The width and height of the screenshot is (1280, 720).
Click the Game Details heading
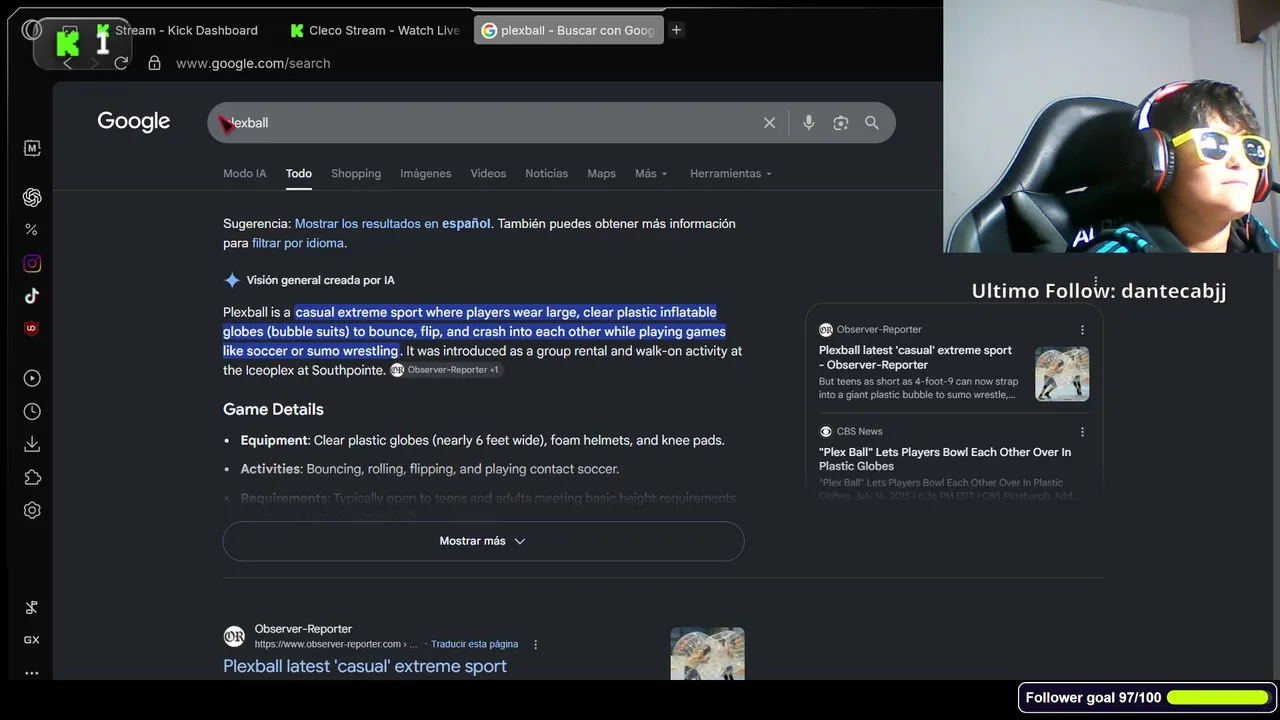click(x=273, y=409)
